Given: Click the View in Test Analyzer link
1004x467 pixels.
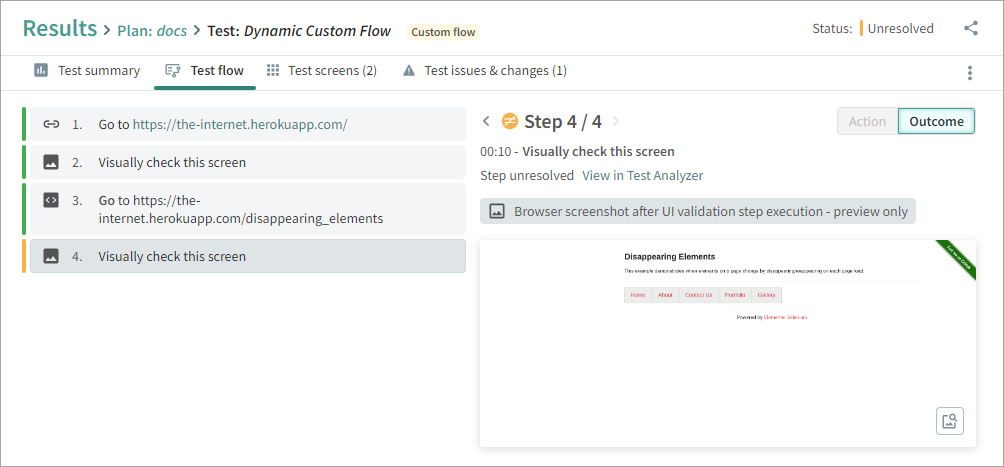Looking at the screenshot, I should pyautogui.click(x=642, y=176).
